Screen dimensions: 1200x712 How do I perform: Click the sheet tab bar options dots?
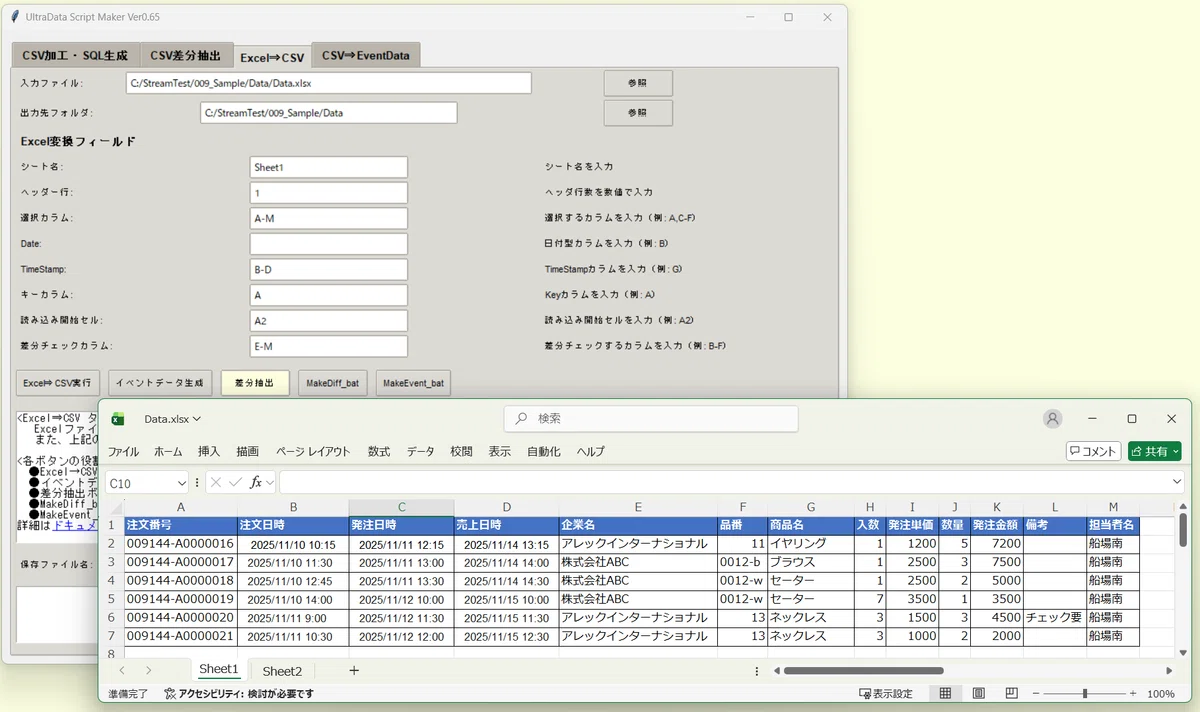tap(756, 670)
